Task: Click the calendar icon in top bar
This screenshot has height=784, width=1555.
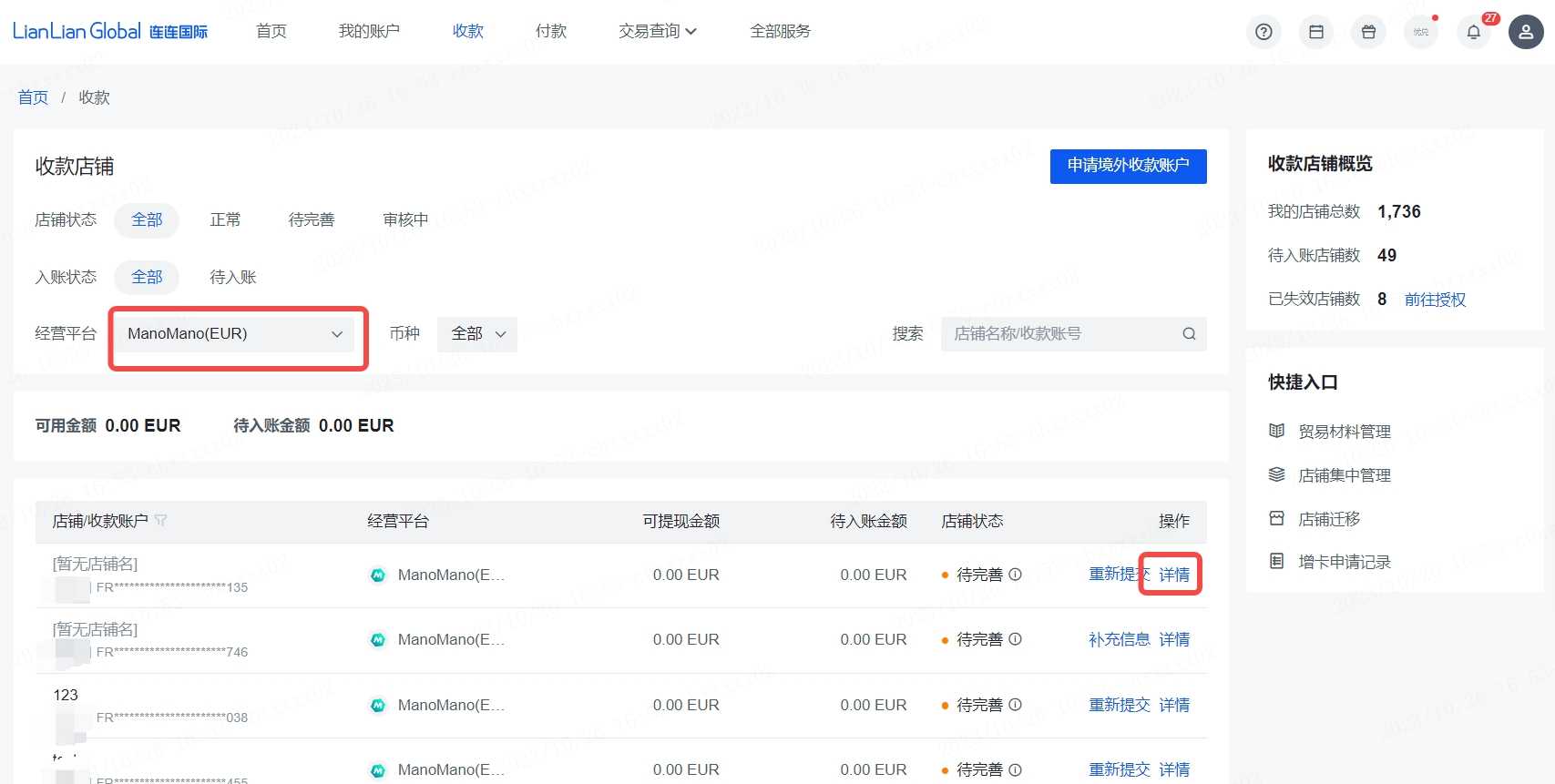Action: click(x=1316, y=32)
